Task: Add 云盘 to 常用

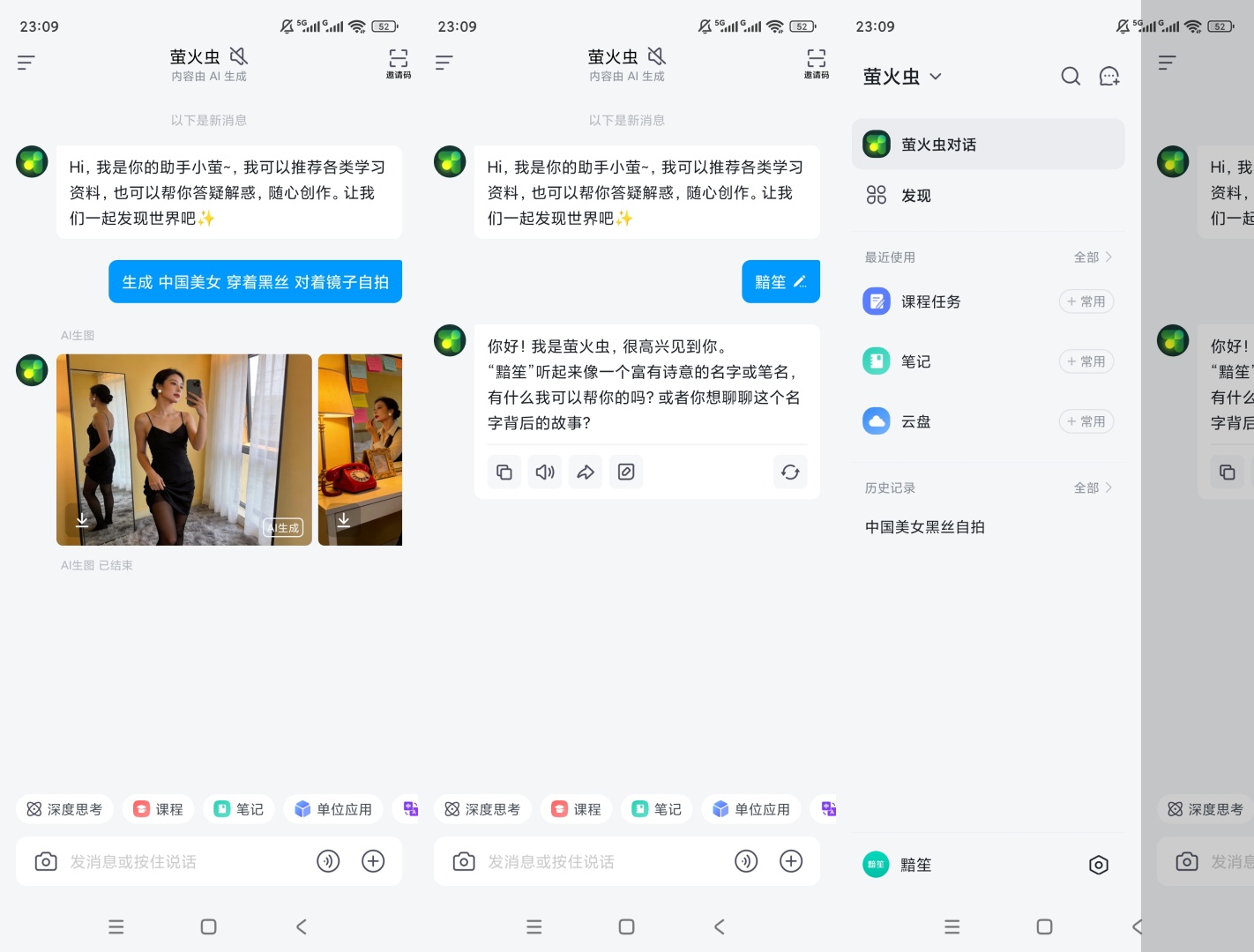Action: [1086, 421]
